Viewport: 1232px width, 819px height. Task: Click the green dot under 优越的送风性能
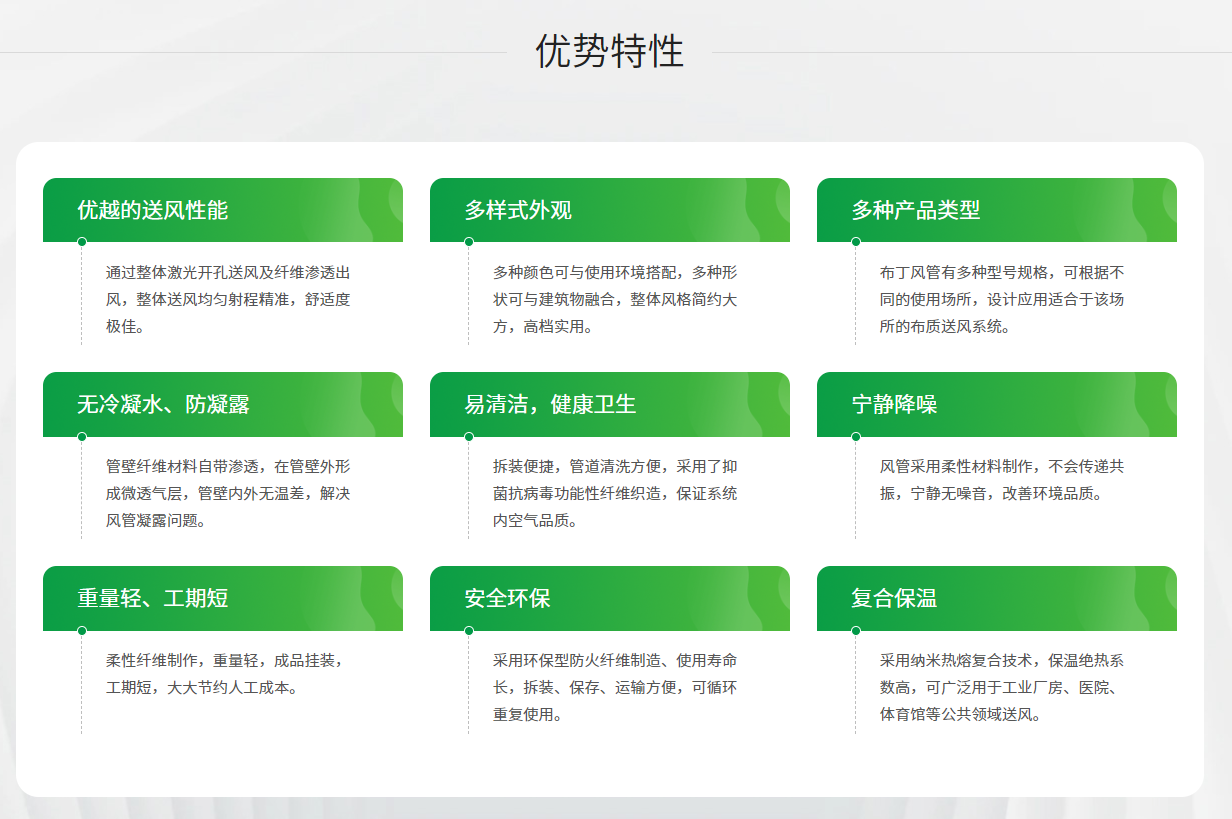82,242
